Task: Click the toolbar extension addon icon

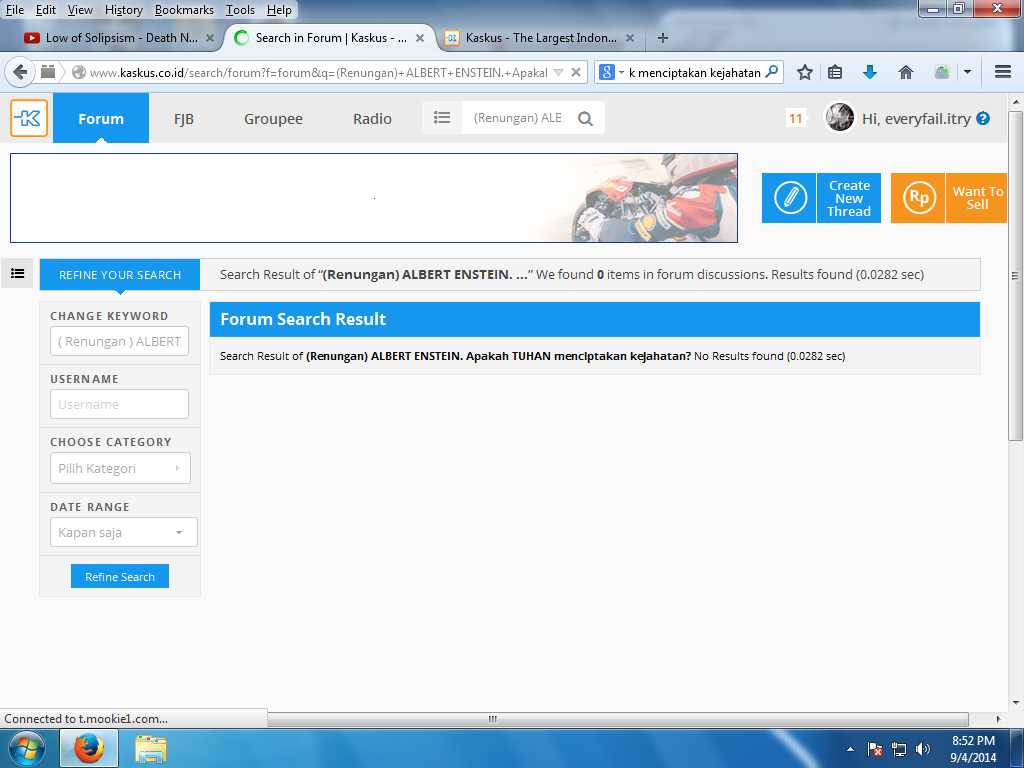Action: (942, 72)
